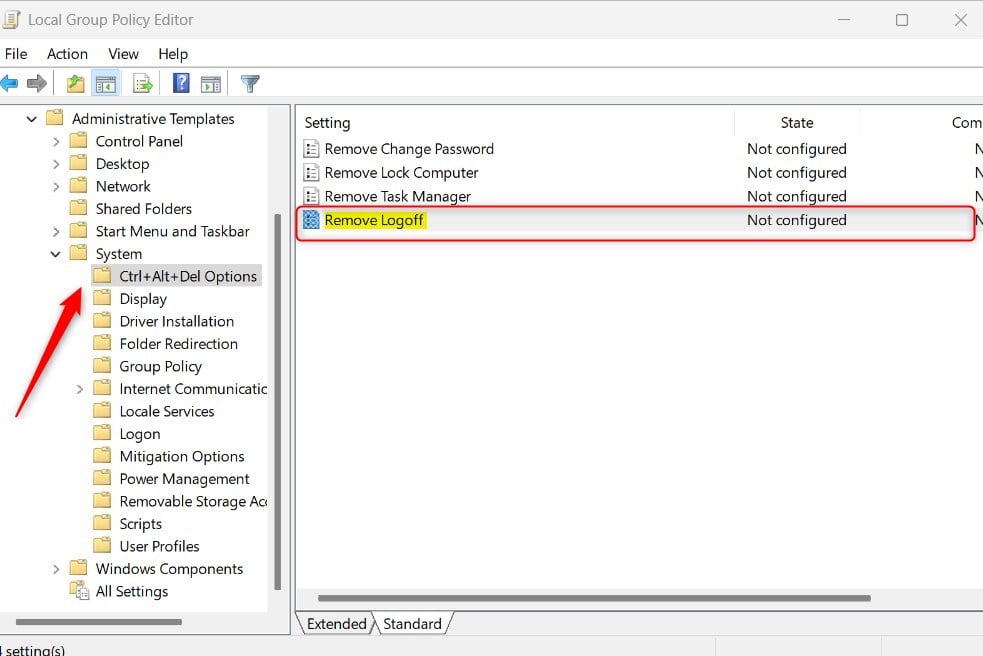
Task: Minimize the Local Group Policy Editor window
Action: (x=844, y=20)
